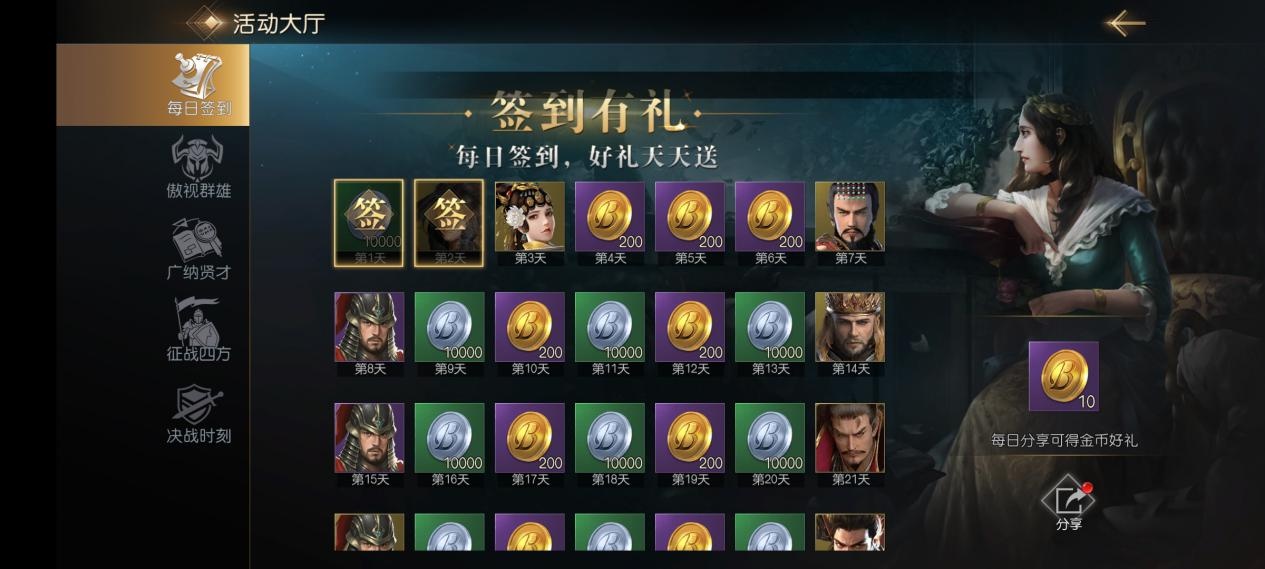Tap the 第2天 signed reward tile
This screenshot has height=569, width=1265.
[449, 223]
